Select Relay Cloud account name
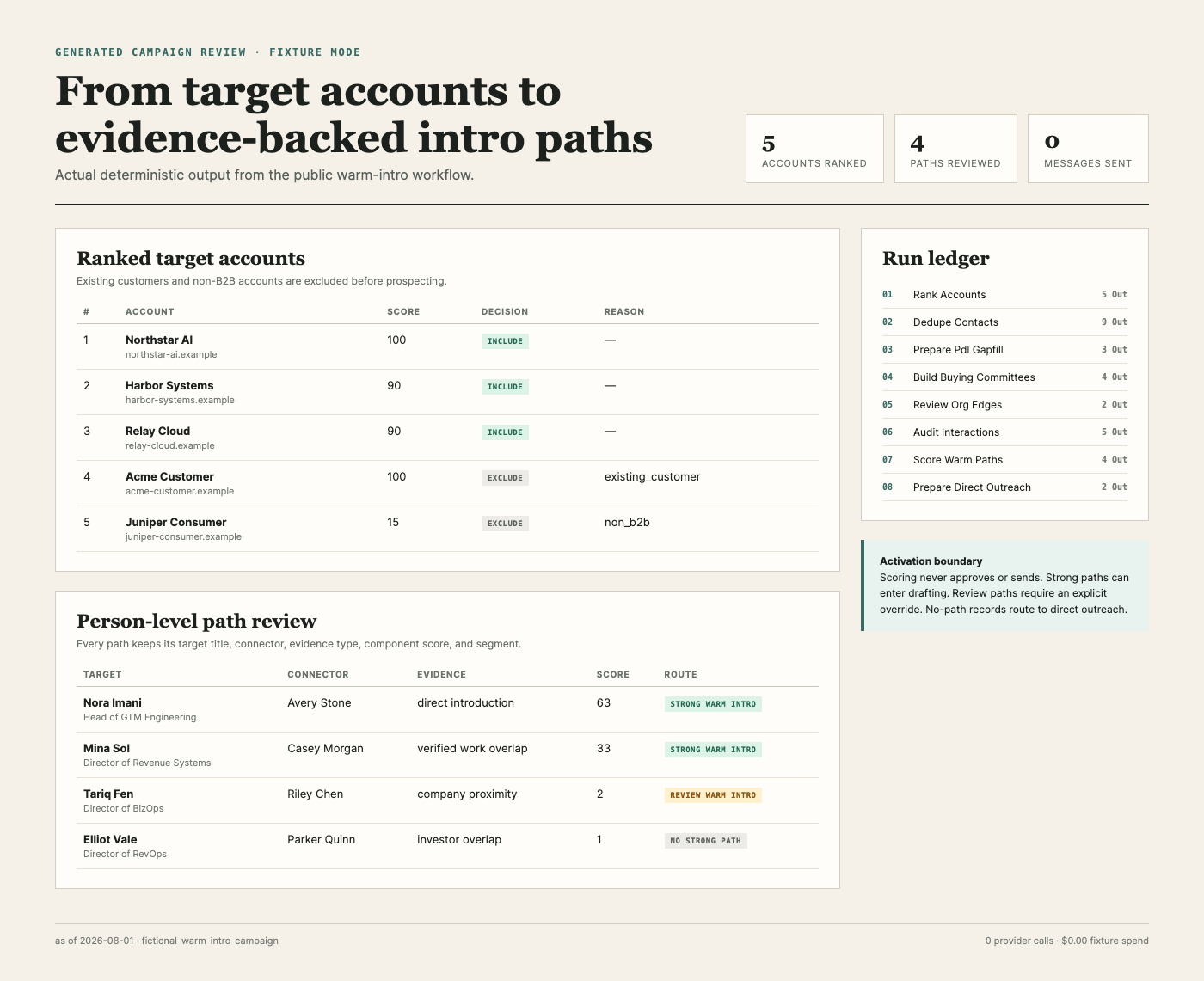Viewport: 1204px width, 981px height. point(157,431)
